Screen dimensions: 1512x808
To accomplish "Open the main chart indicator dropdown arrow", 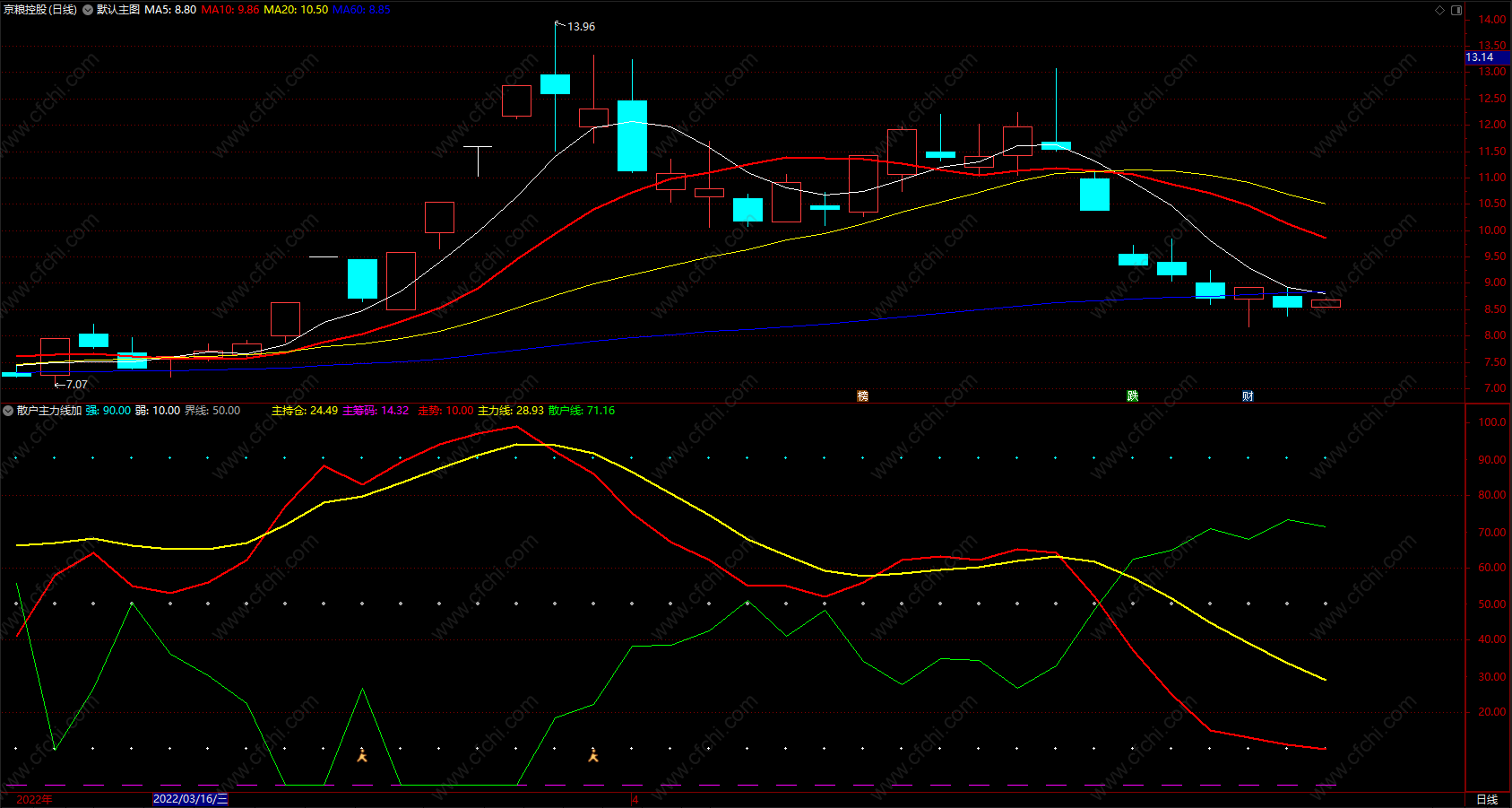I will [x=88, y=10].
